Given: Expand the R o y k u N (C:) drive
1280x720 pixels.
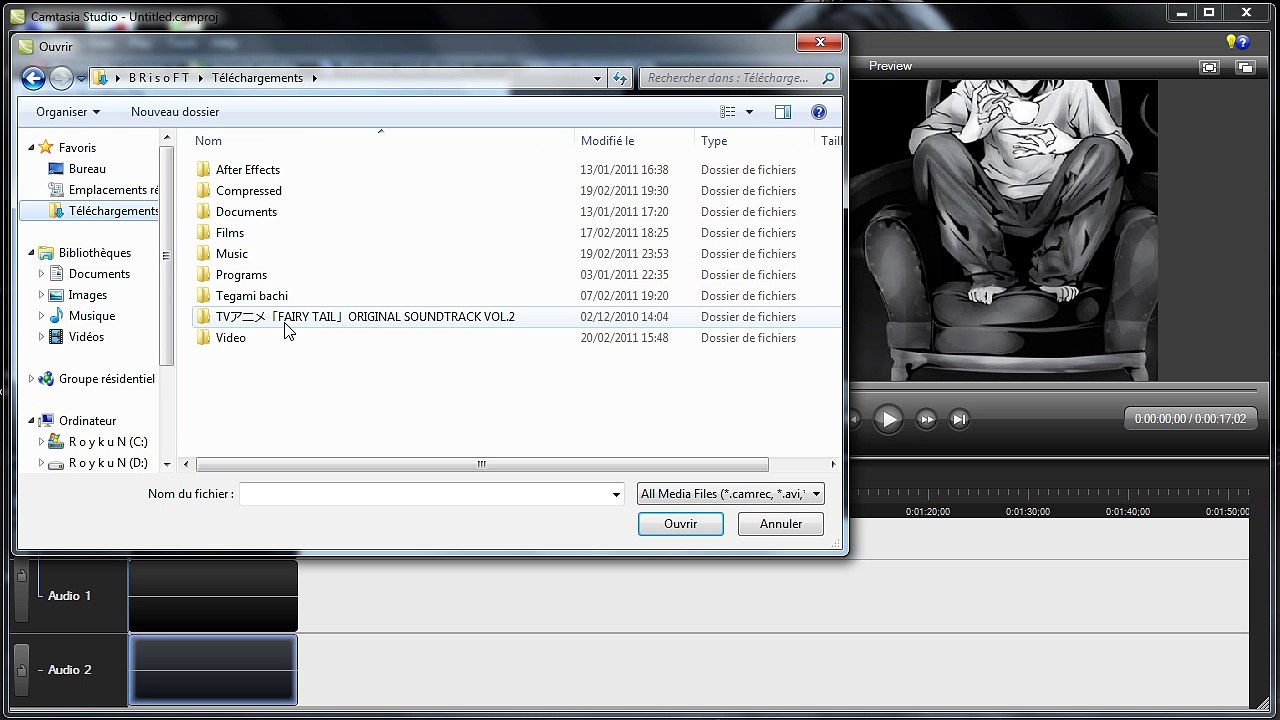Looking at the screenshot, I should 41,442.
